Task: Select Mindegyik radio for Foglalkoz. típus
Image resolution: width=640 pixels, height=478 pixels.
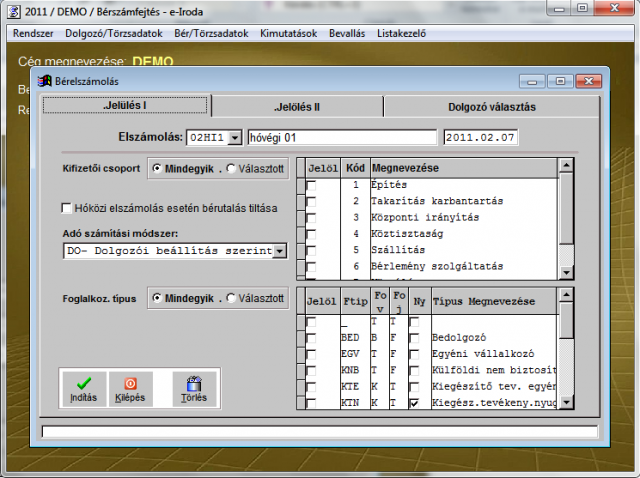Action: point(158,298)
